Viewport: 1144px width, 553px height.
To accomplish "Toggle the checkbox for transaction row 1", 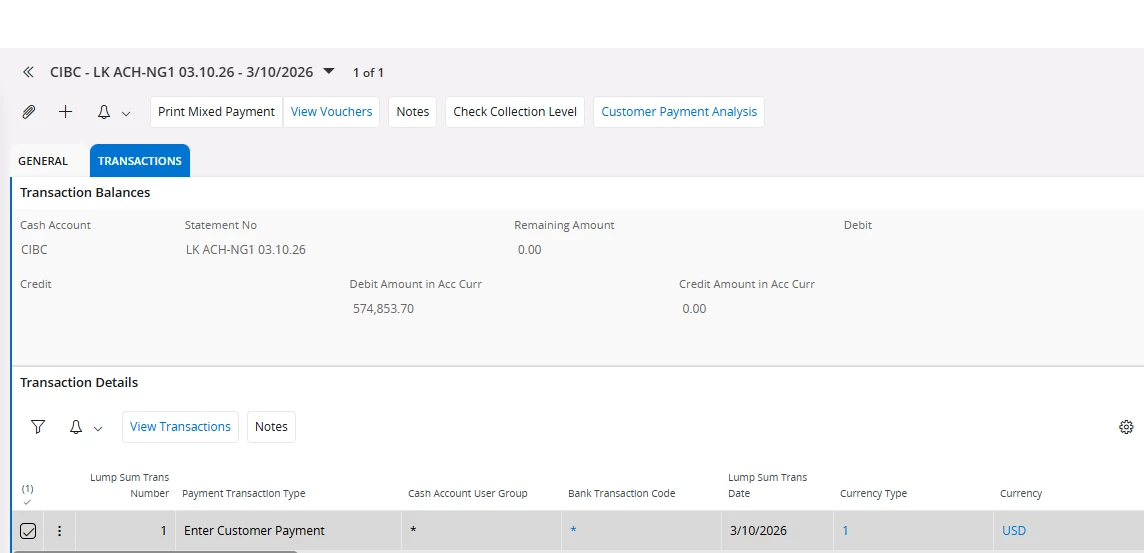I will [28, 531].
